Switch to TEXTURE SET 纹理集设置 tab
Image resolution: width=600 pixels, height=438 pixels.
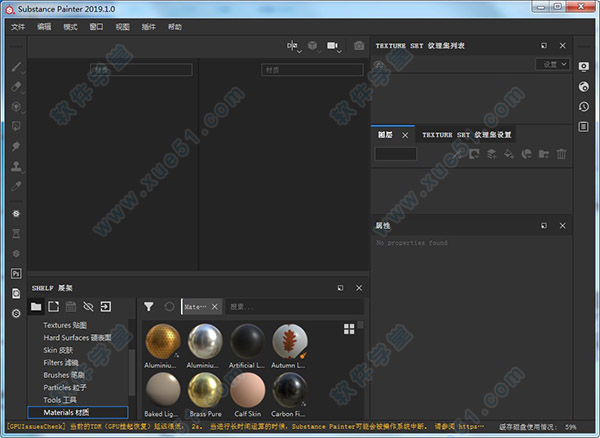466,135
